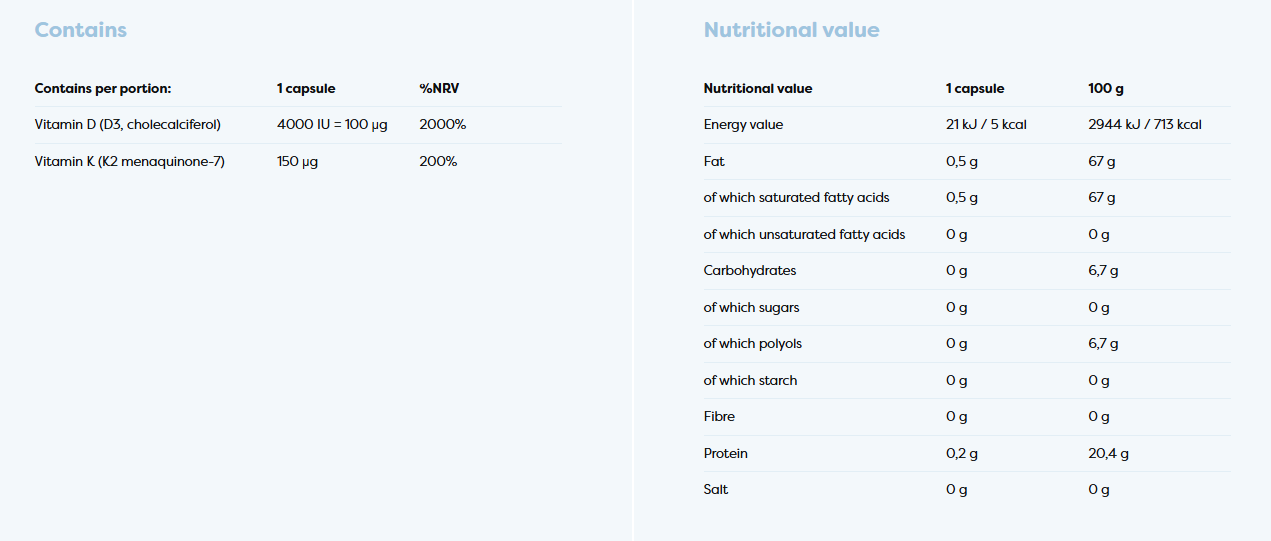Click the 21 kJ / 5 kcal value
The height and width of the screenshot is (541, 1271).
[x=987, y=125]
